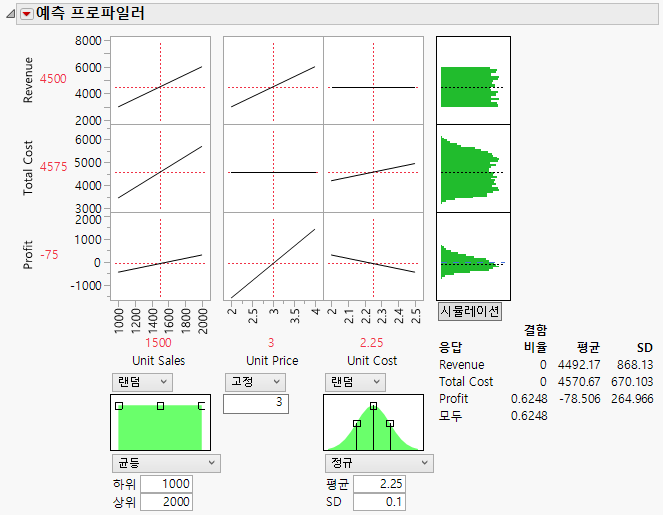
Task: Click the 결함 비율 column header
Action: [535, 338]
